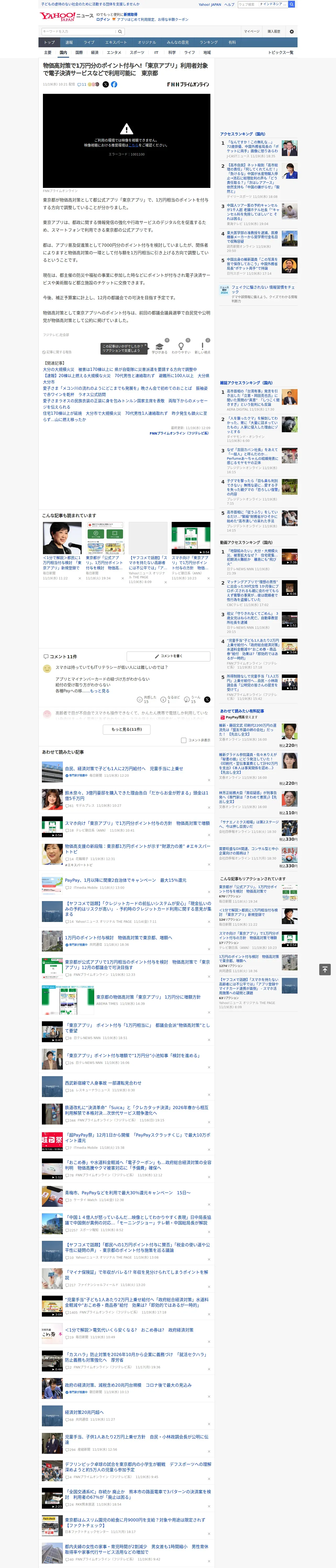Click the ログイン link
Screen dimensions: 336x1568
coord(103,20)
